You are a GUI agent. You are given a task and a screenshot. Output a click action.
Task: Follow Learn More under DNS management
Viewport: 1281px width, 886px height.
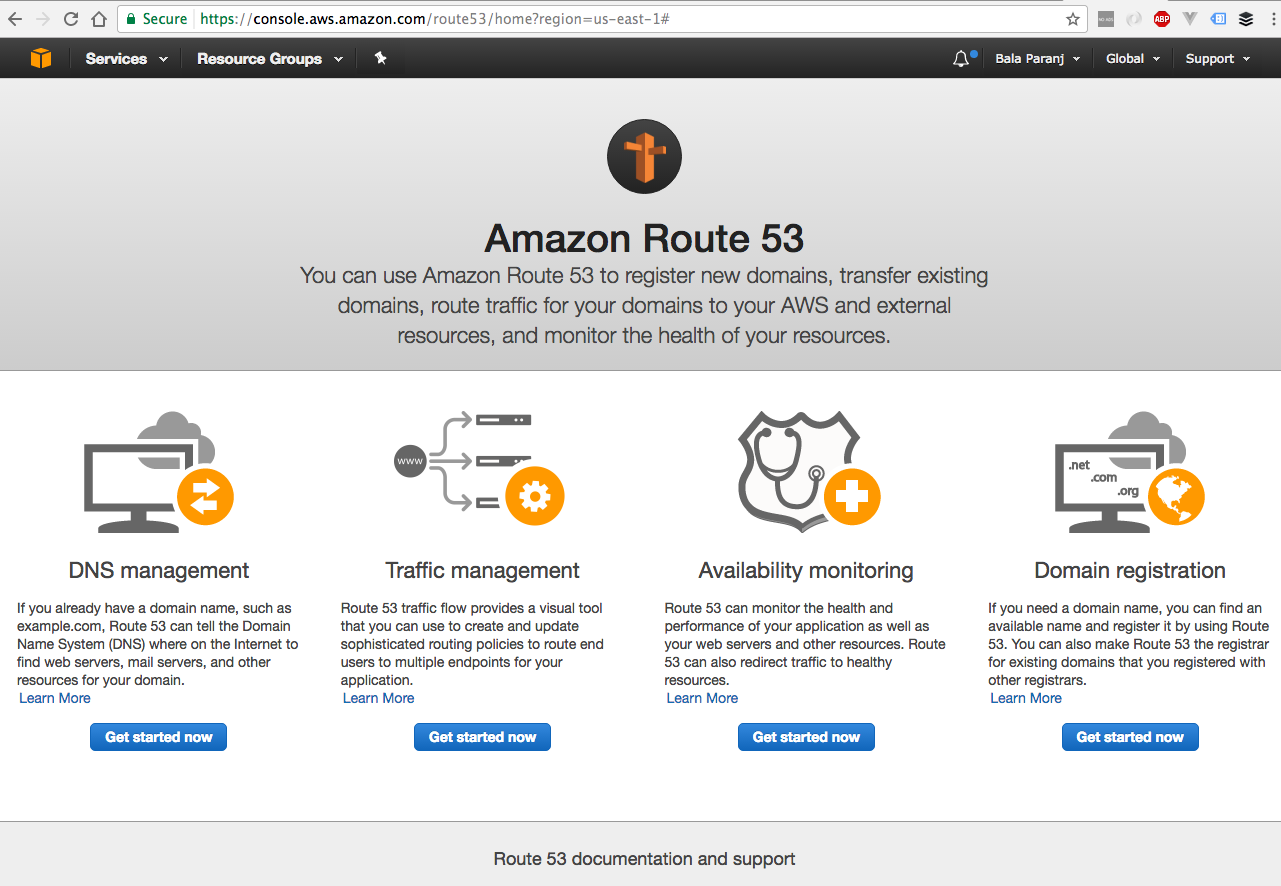pos(55,698)
